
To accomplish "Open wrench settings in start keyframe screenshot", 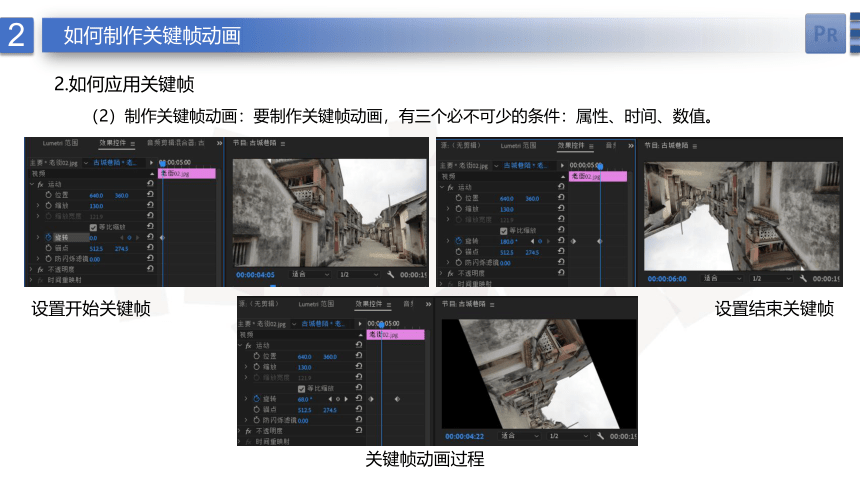I will click(391, 274).
